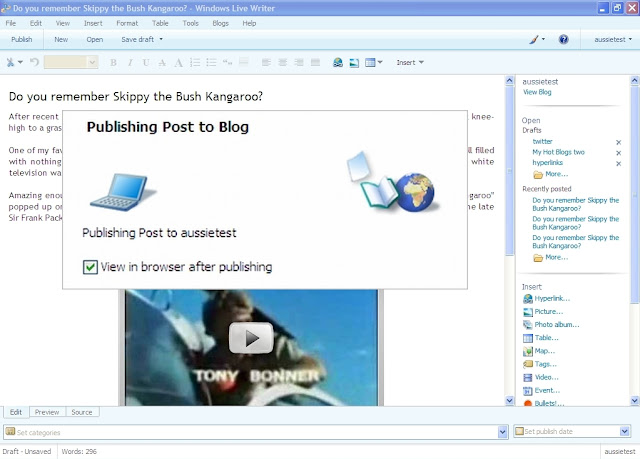
Task: Click Table in the Insert sidebar
Action: 547,338
